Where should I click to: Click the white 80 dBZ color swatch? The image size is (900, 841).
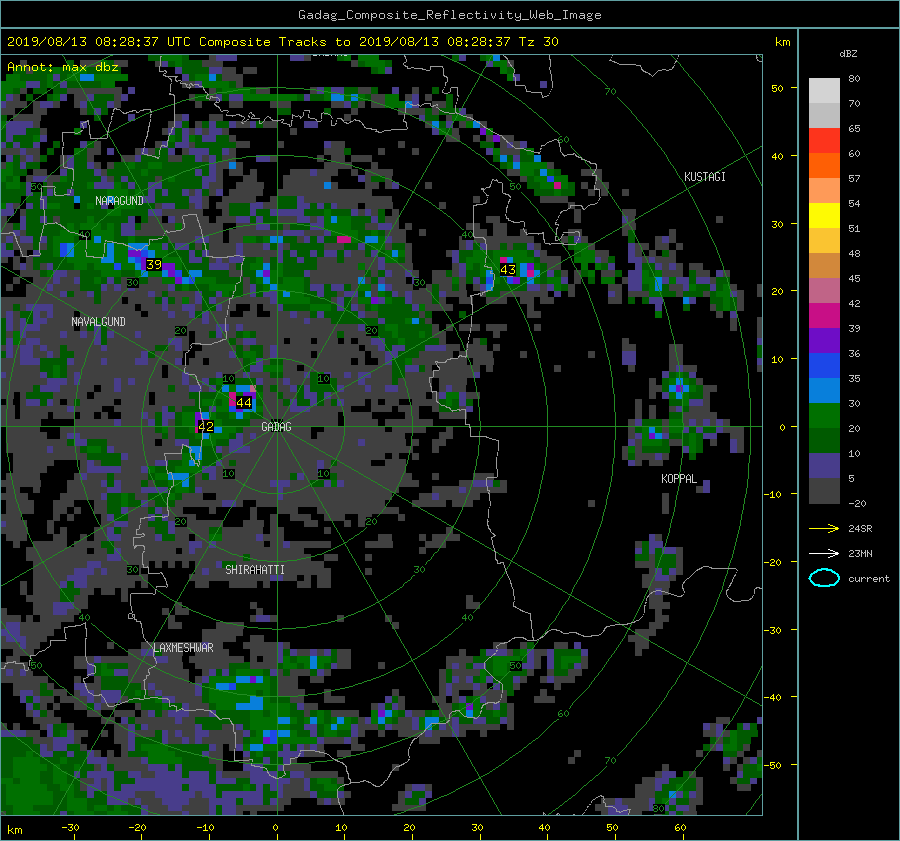tap(824, 91)
